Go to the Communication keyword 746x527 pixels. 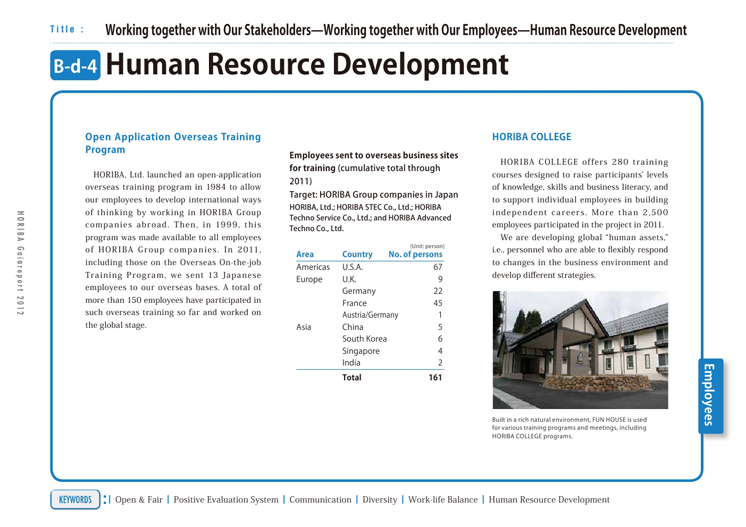click(x=320, y=499)
